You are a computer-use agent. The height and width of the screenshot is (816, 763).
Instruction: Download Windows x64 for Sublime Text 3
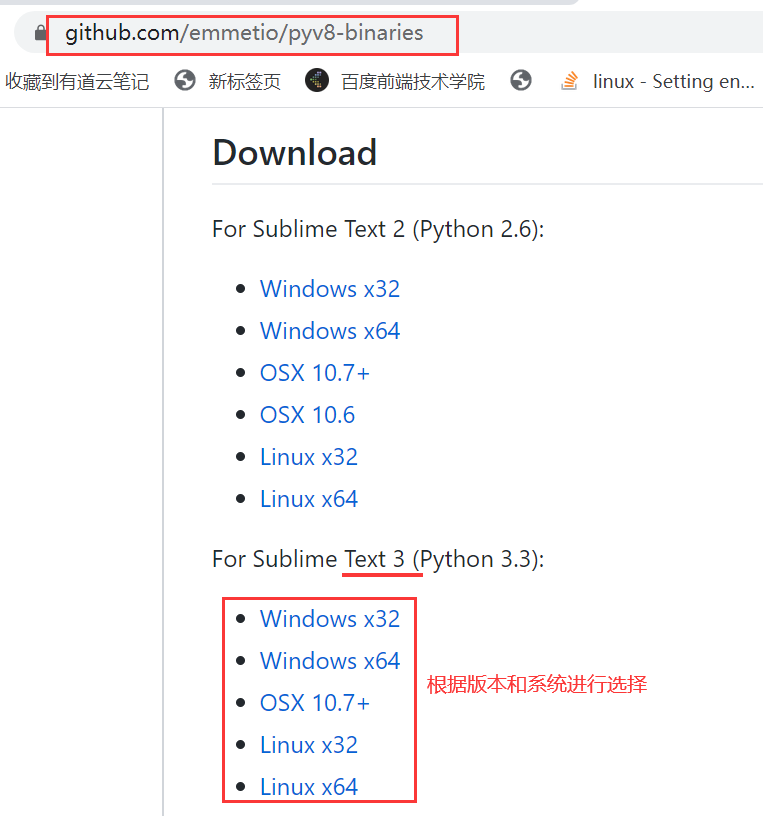point(330,661)
